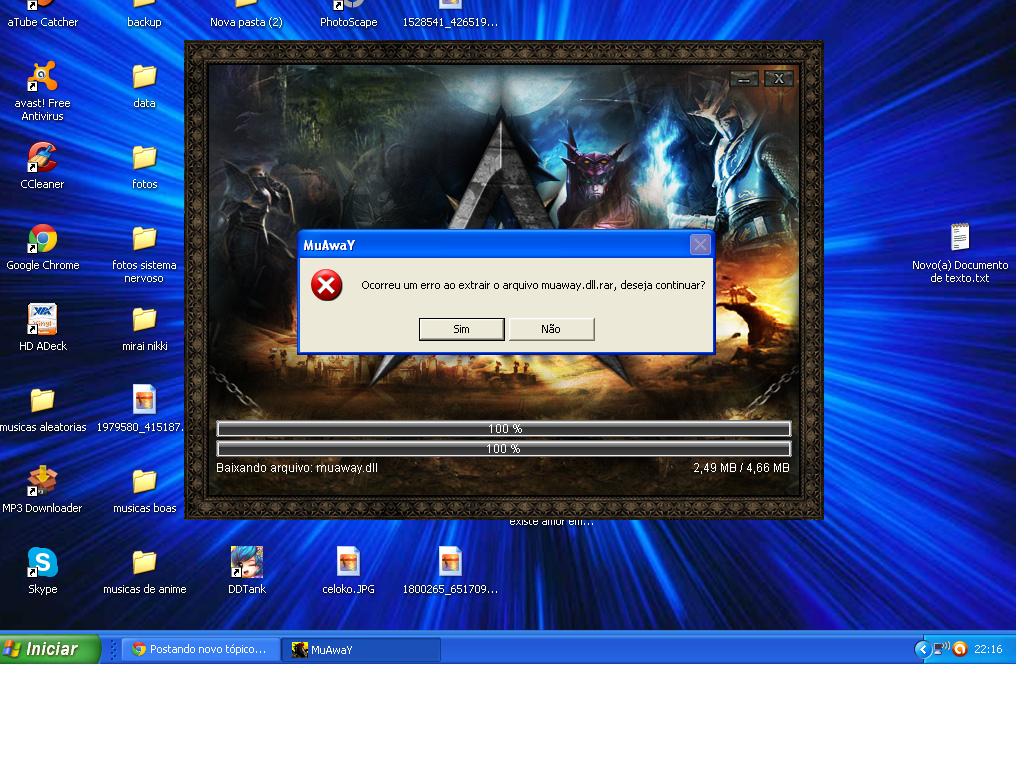Open Novo(a) Documento de texto.txt file
Image resolution: width=1024 pixels, height=768 pixels.
click(959, 239)
